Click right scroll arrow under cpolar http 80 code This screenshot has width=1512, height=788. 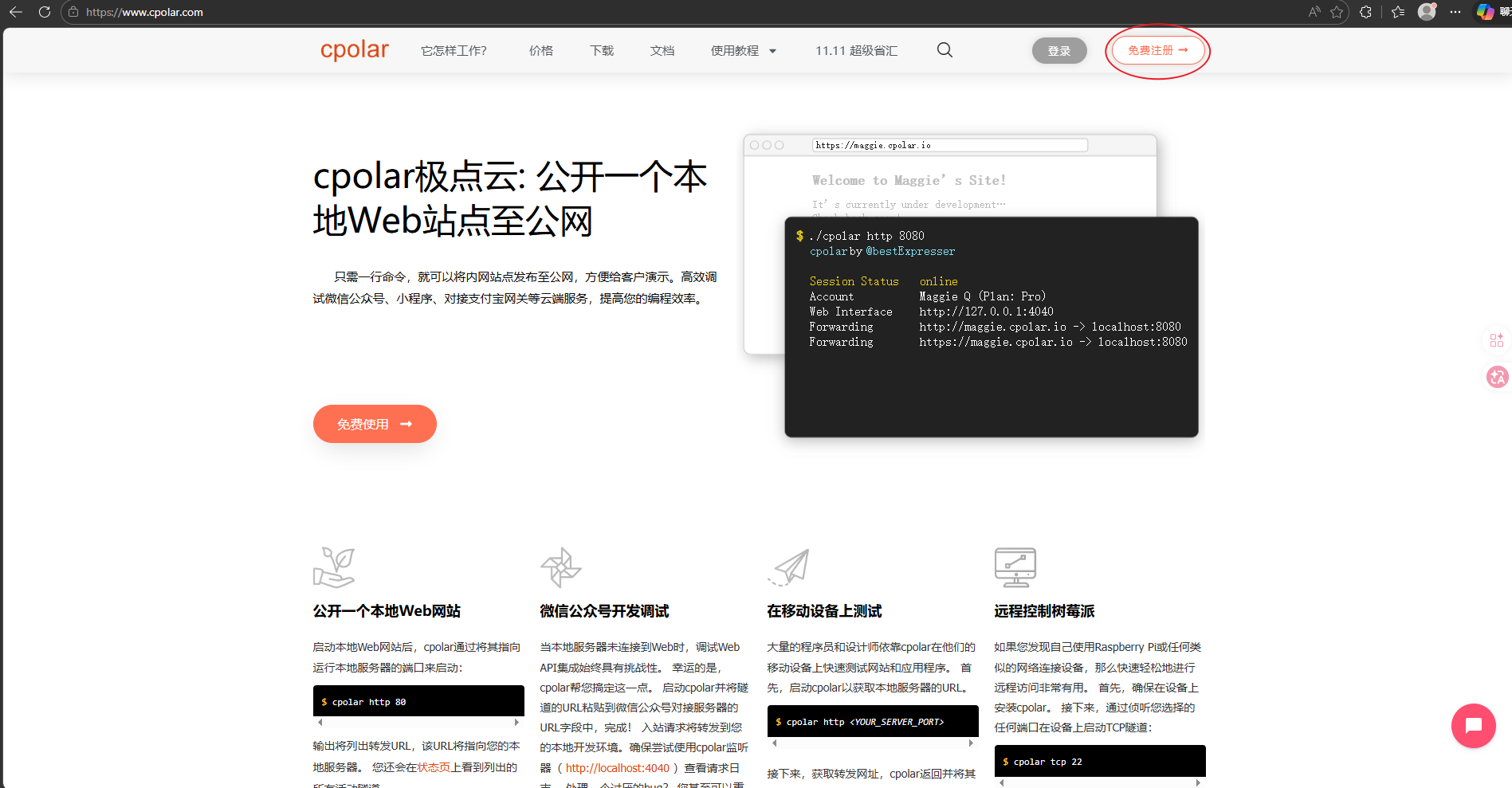(516, 723)
